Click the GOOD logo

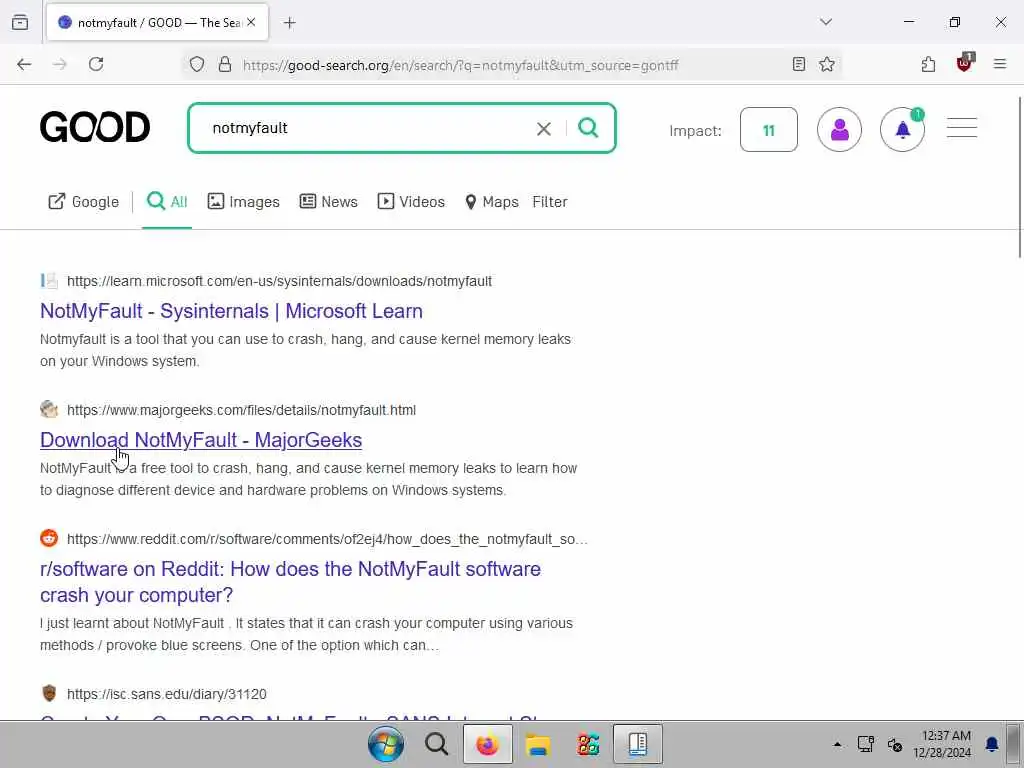click(x=95, y=127)
